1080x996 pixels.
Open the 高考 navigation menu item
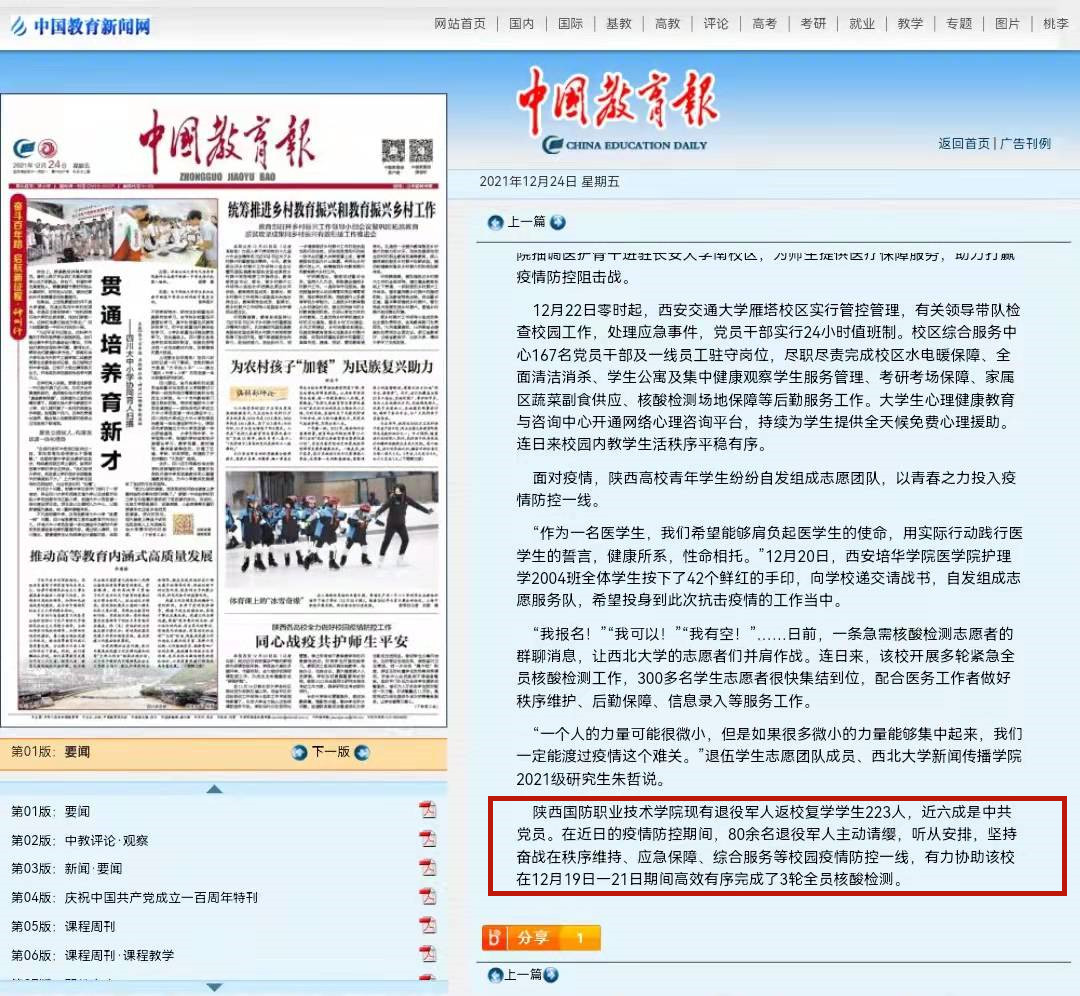coord(764,24)
